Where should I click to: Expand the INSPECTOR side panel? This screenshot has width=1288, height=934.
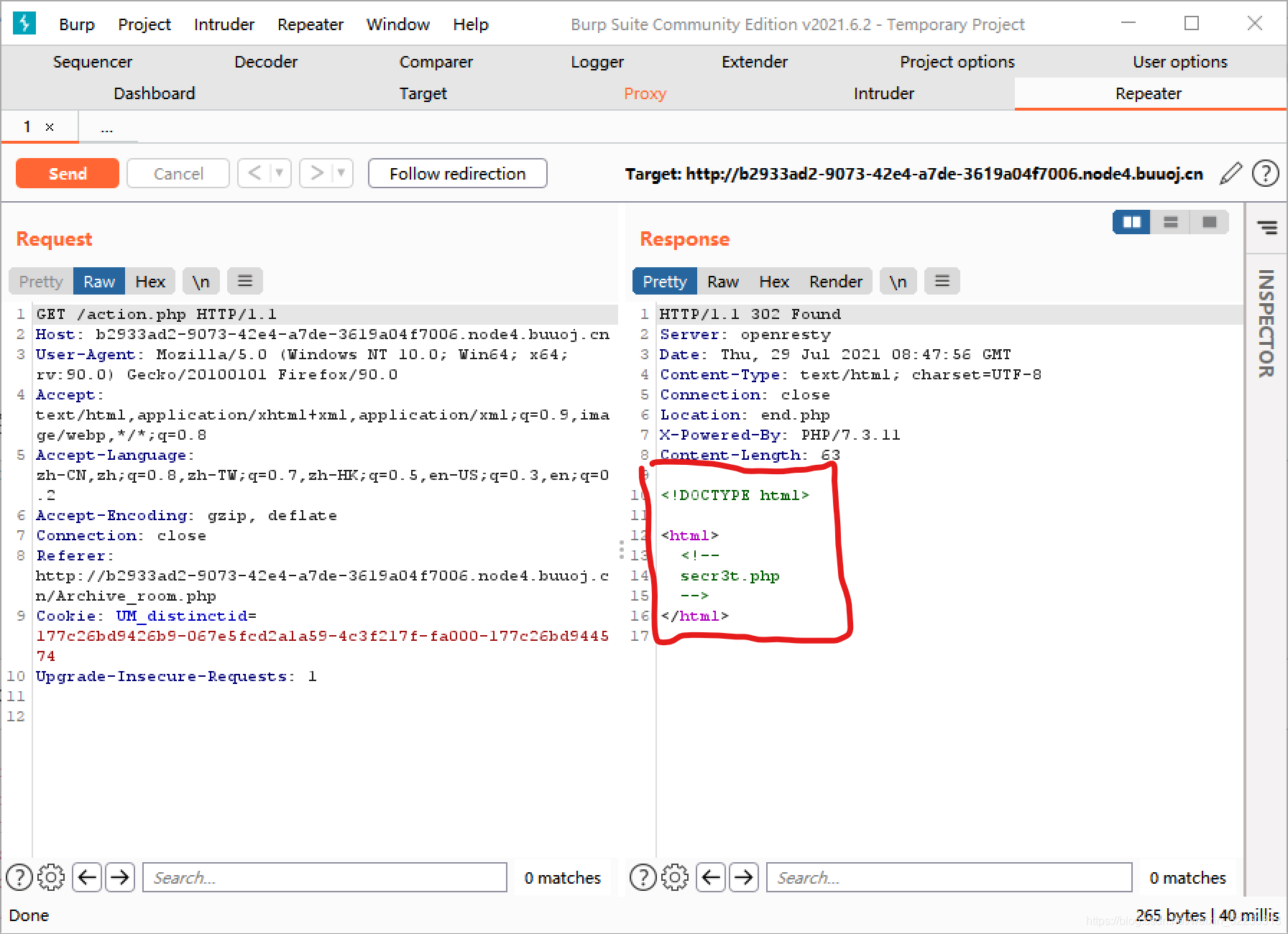pos(1266,323)
